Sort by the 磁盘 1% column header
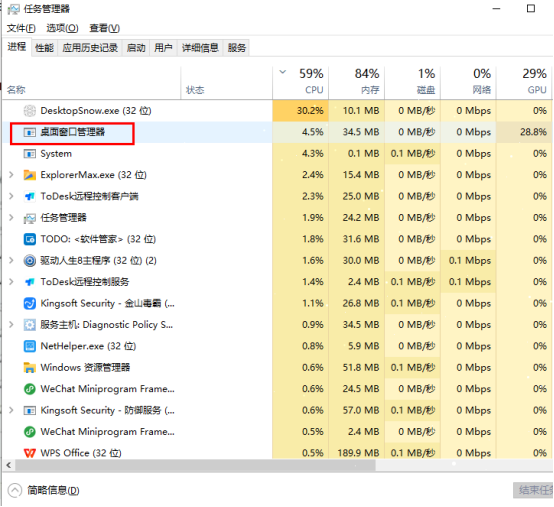 412,83
